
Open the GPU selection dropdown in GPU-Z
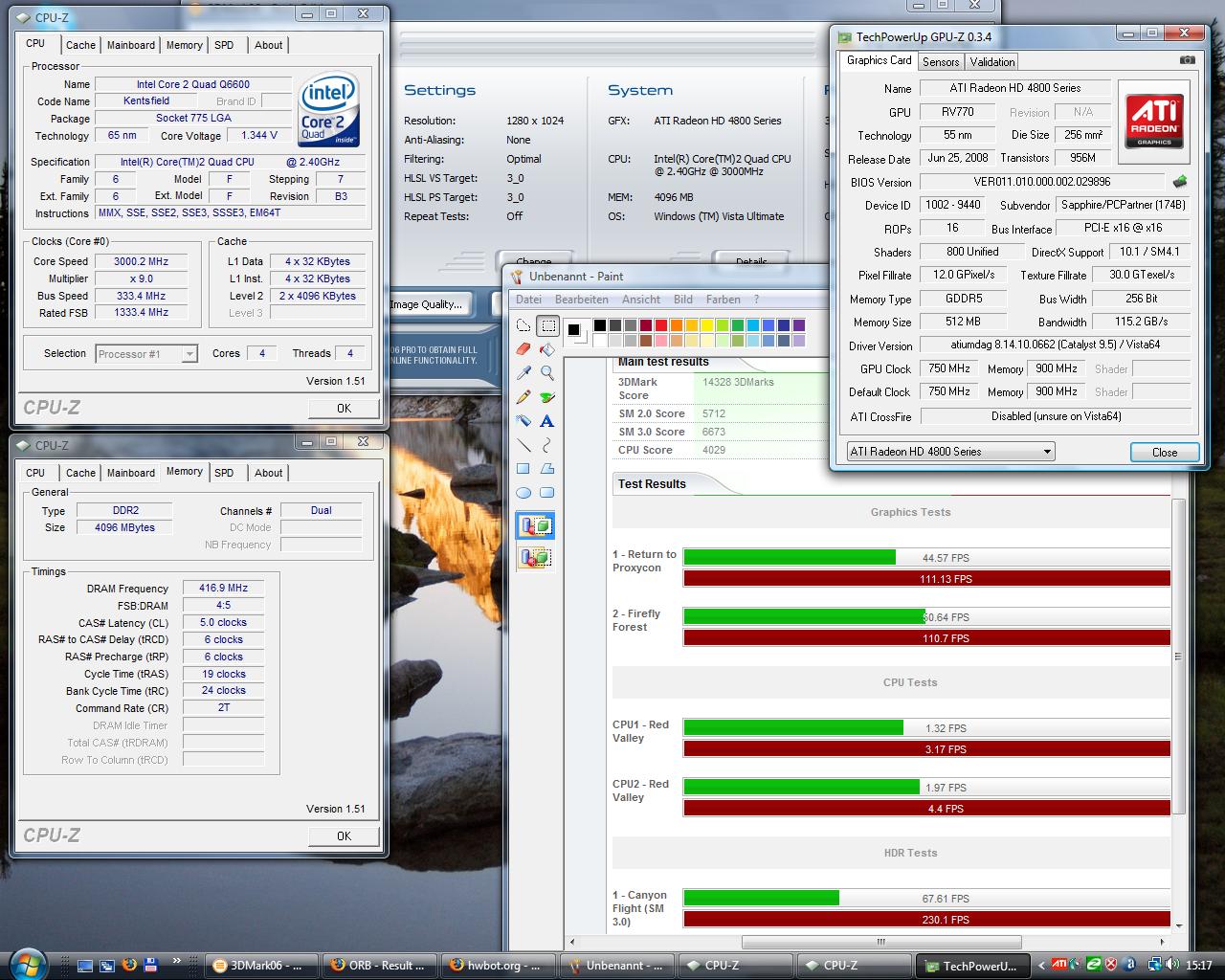(950, 452)
